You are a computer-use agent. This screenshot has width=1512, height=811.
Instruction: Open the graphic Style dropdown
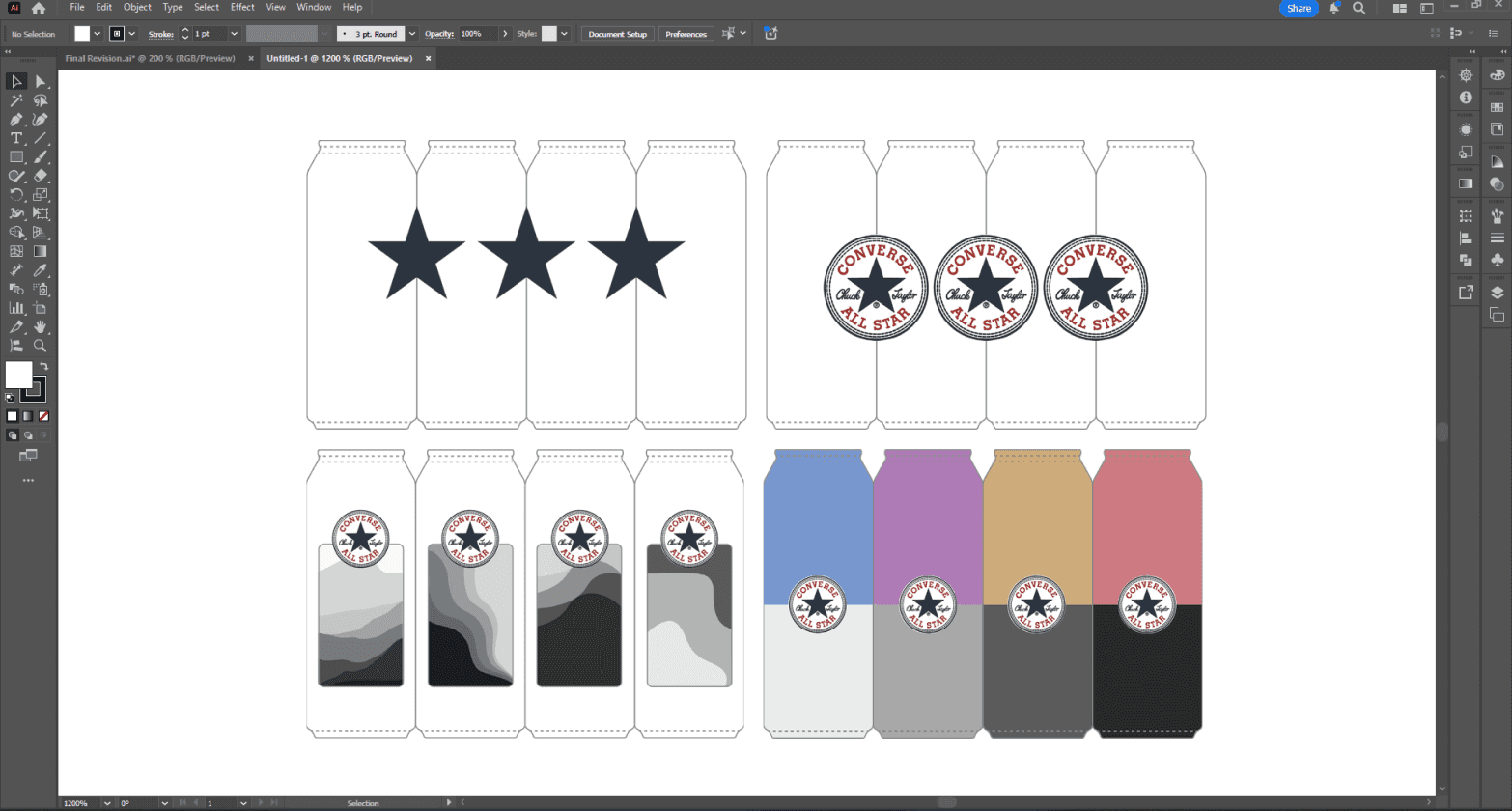564,34
